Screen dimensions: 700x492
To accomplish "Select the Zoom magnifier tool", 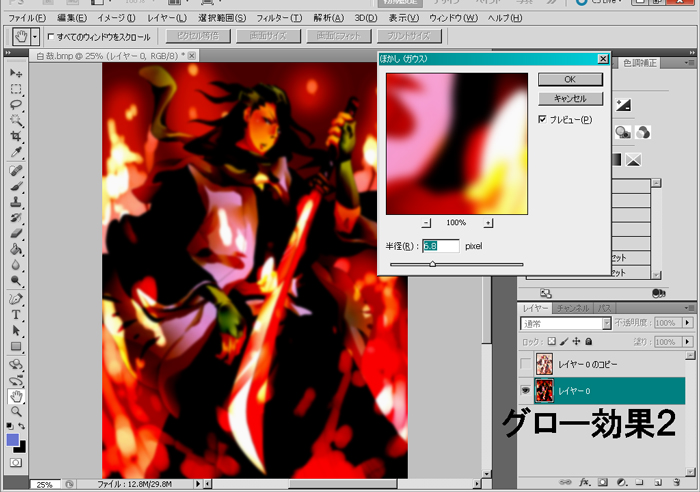I will 16,411.
